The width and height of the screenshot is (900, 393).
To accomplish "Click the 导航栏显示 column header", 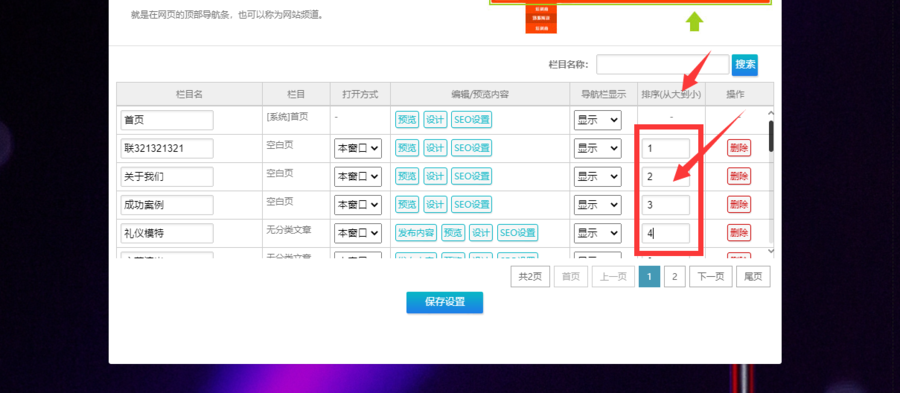I will click(604, 94).
